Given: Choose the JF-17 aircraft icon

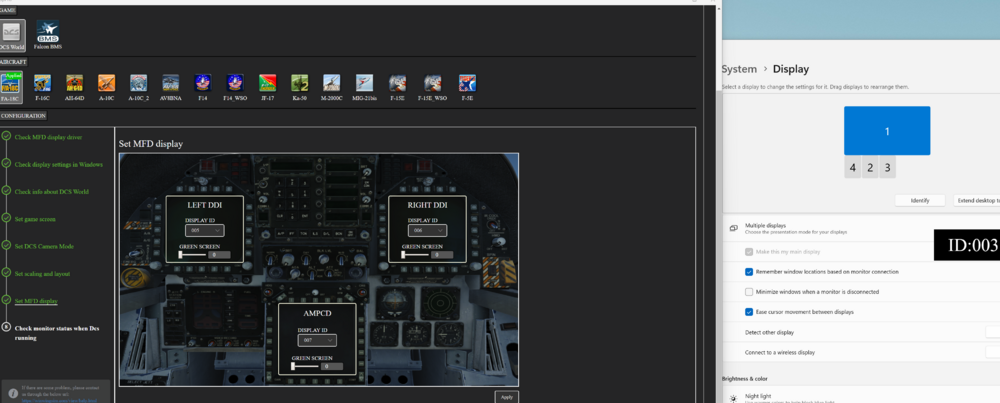Looking at the screenshot, I should click(x=268, y=87).
